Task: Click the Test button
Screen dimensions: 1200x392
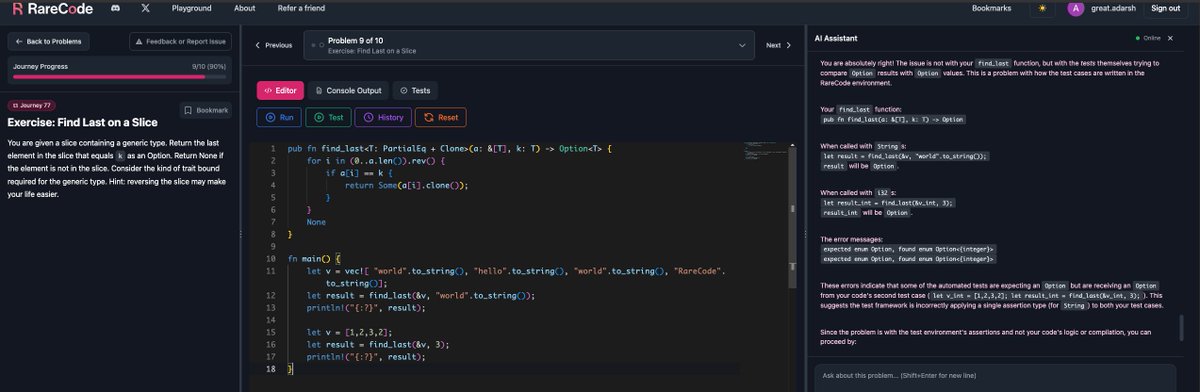Action: pyautogui.click(x=328, y=117)
